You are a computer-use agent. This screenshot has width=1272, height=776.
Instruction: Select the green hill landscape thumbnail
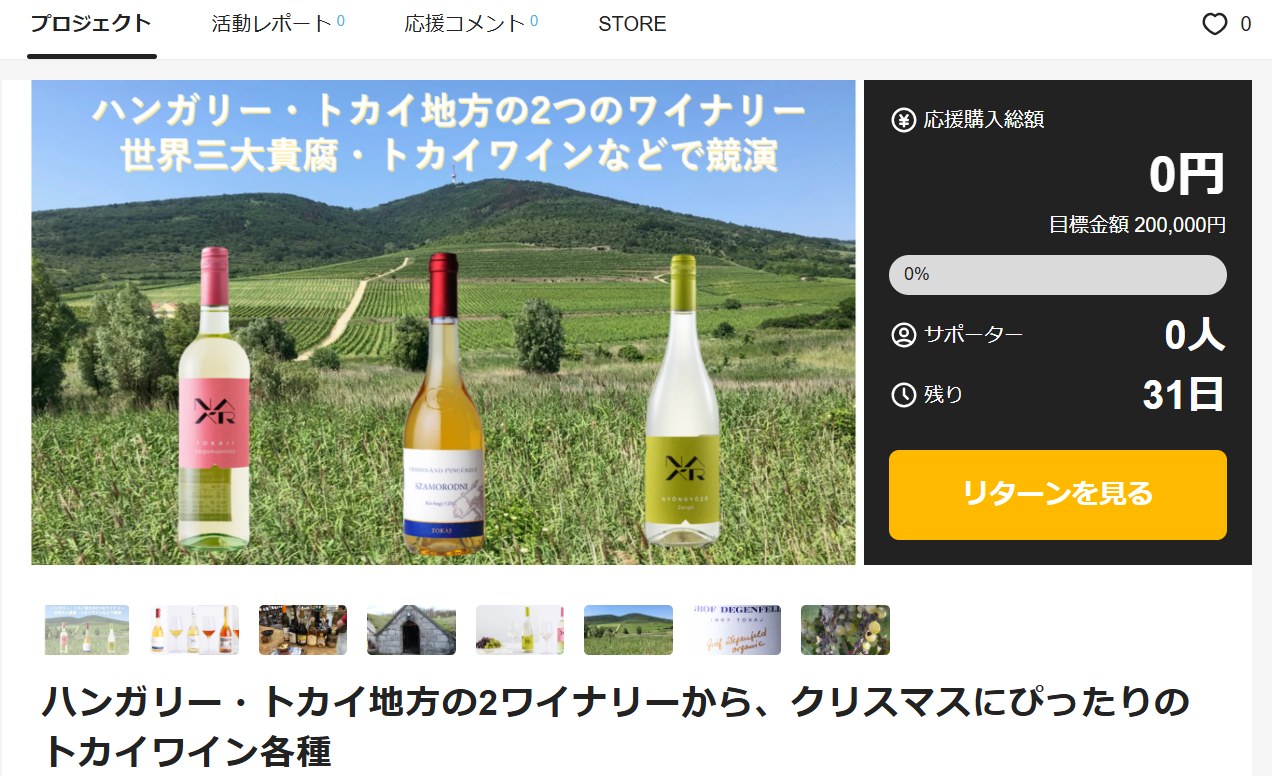[x=628, y=630]
